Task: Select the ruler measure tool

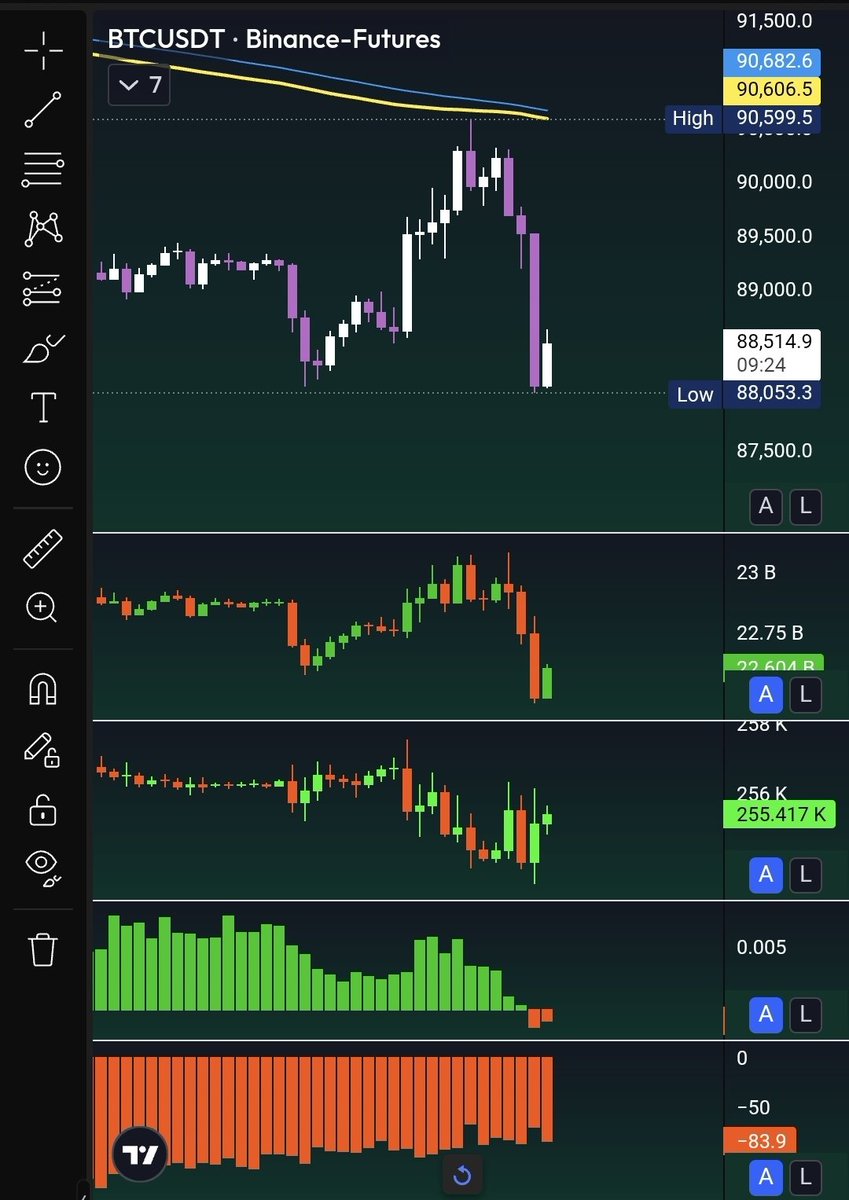Action: pos(41,549)
